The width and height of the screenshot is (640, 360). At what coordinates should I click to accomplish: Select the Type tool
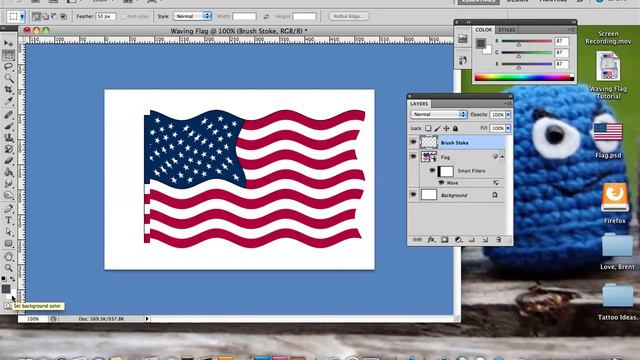coord(8,220)
